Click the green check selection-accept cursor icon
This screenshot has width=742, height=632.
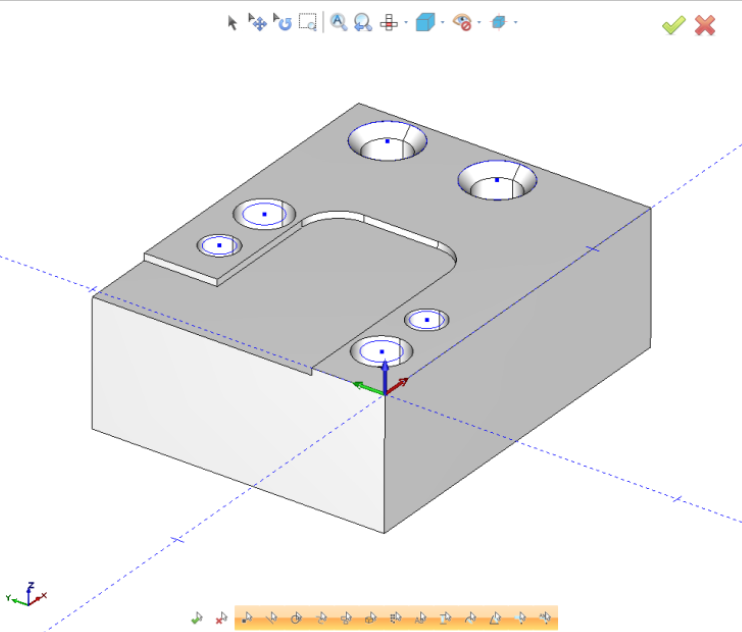pyautogui.click(x=197, y=618)
